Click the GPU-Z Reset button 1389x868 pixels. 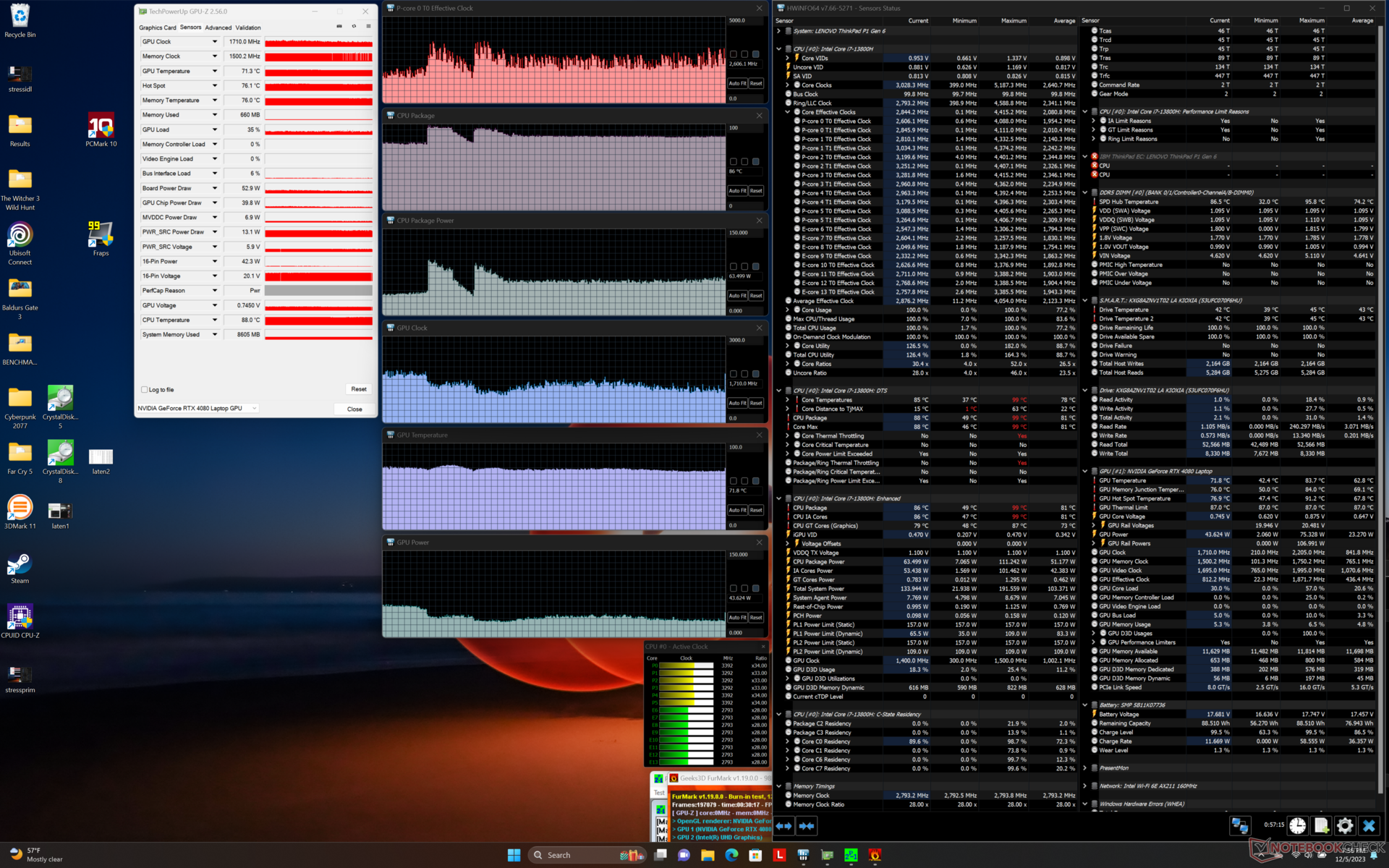[x=358, y=389]
